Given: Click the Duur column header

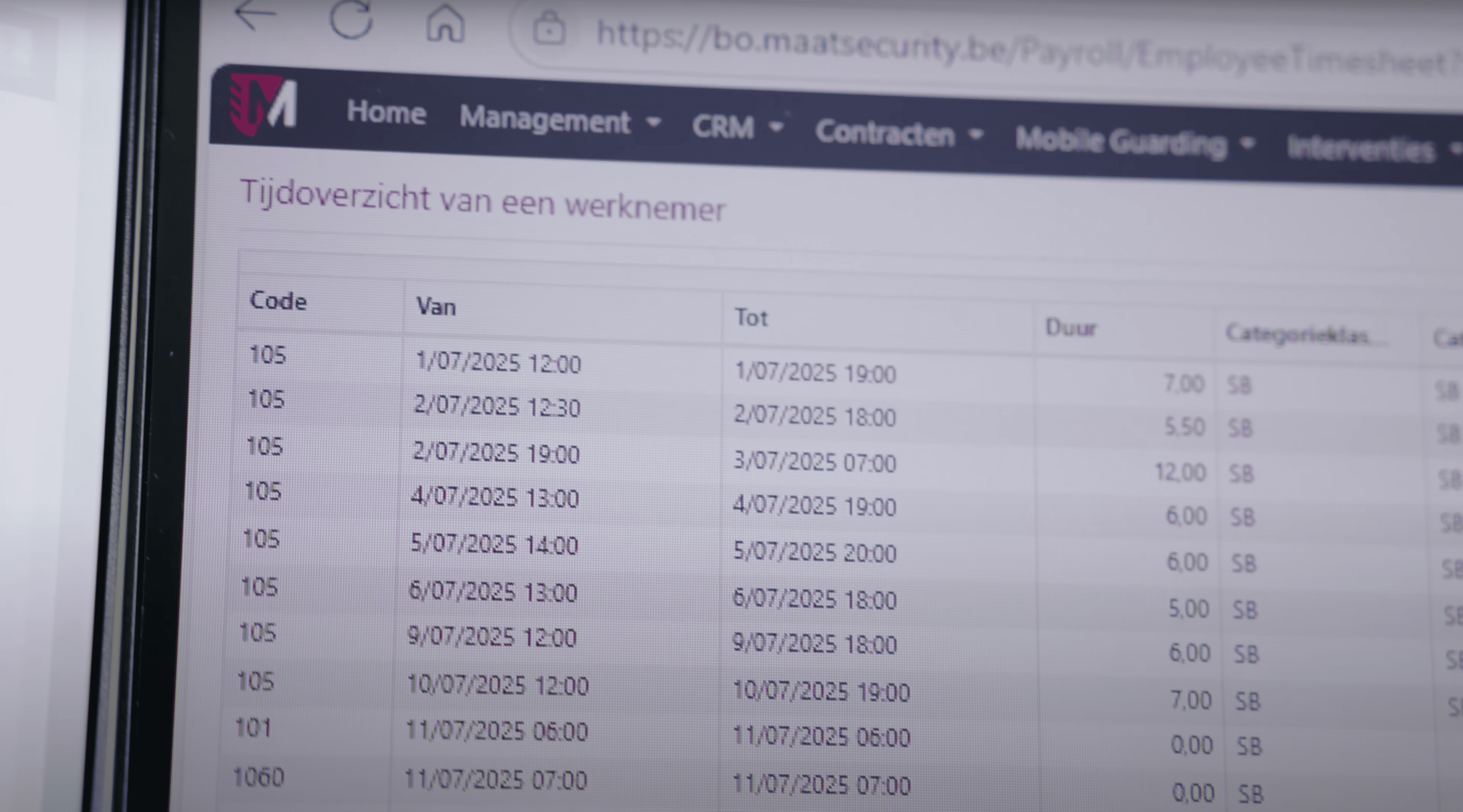Looking at the screenshot, I should [x=1071, y=328].
